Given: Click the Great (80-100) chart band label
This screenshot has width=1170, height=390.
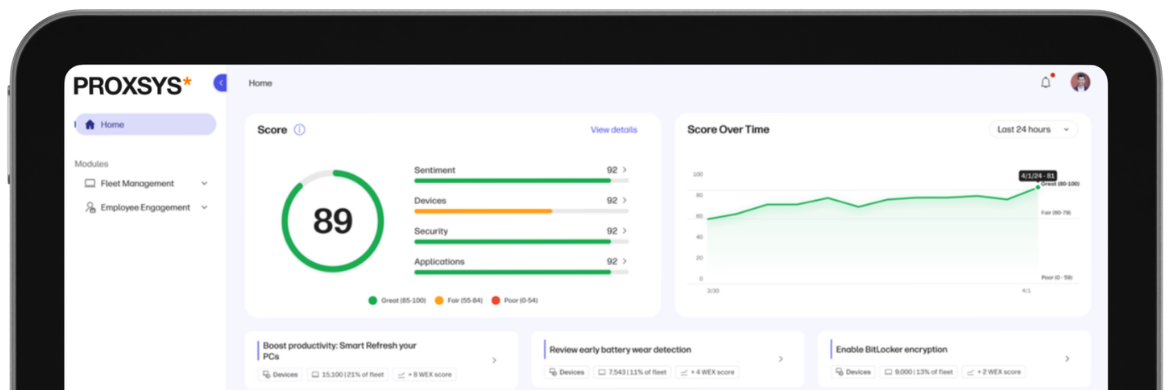Looking at the screenshot, I should tap(1060, 183).
